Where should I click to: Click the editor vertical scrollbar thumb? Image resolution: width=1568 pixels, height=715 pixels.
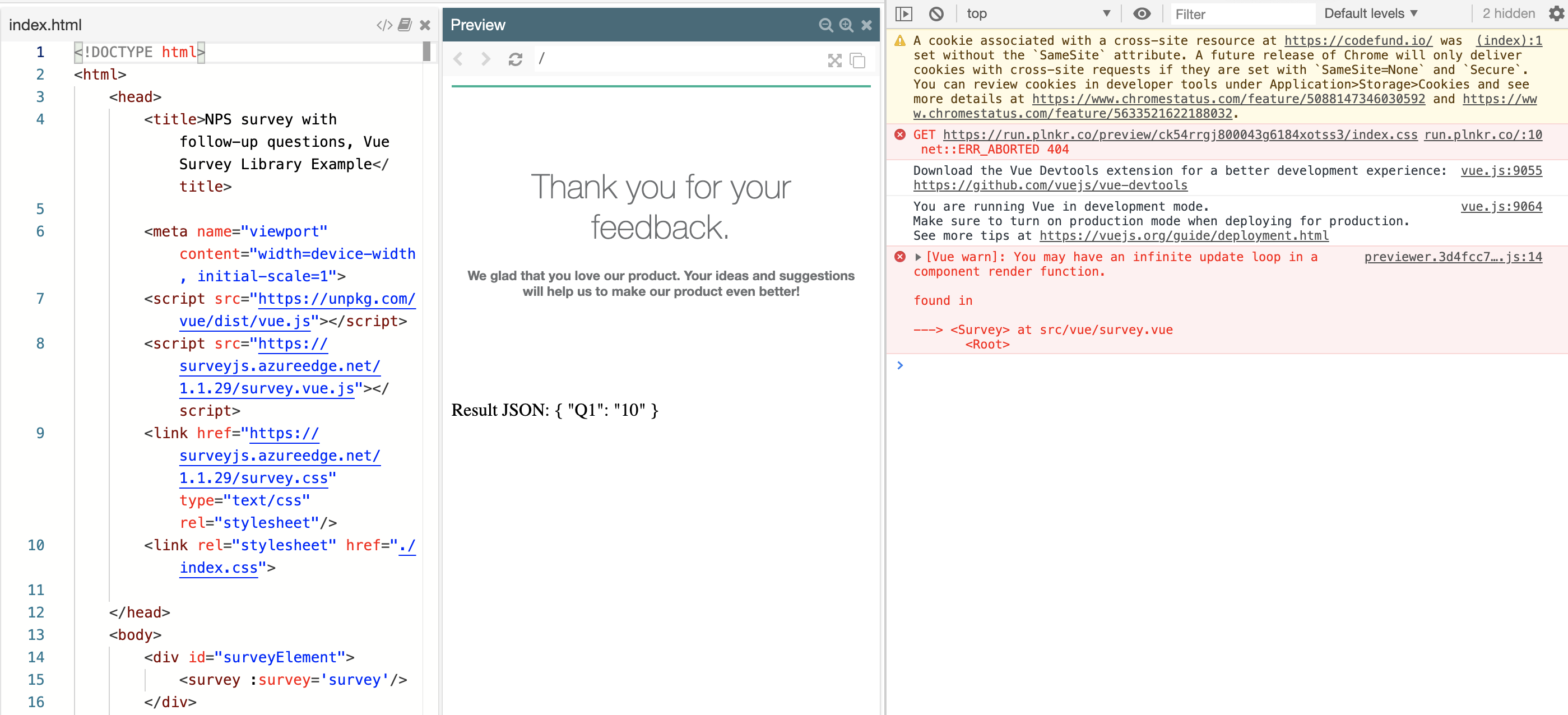(426, 51)
